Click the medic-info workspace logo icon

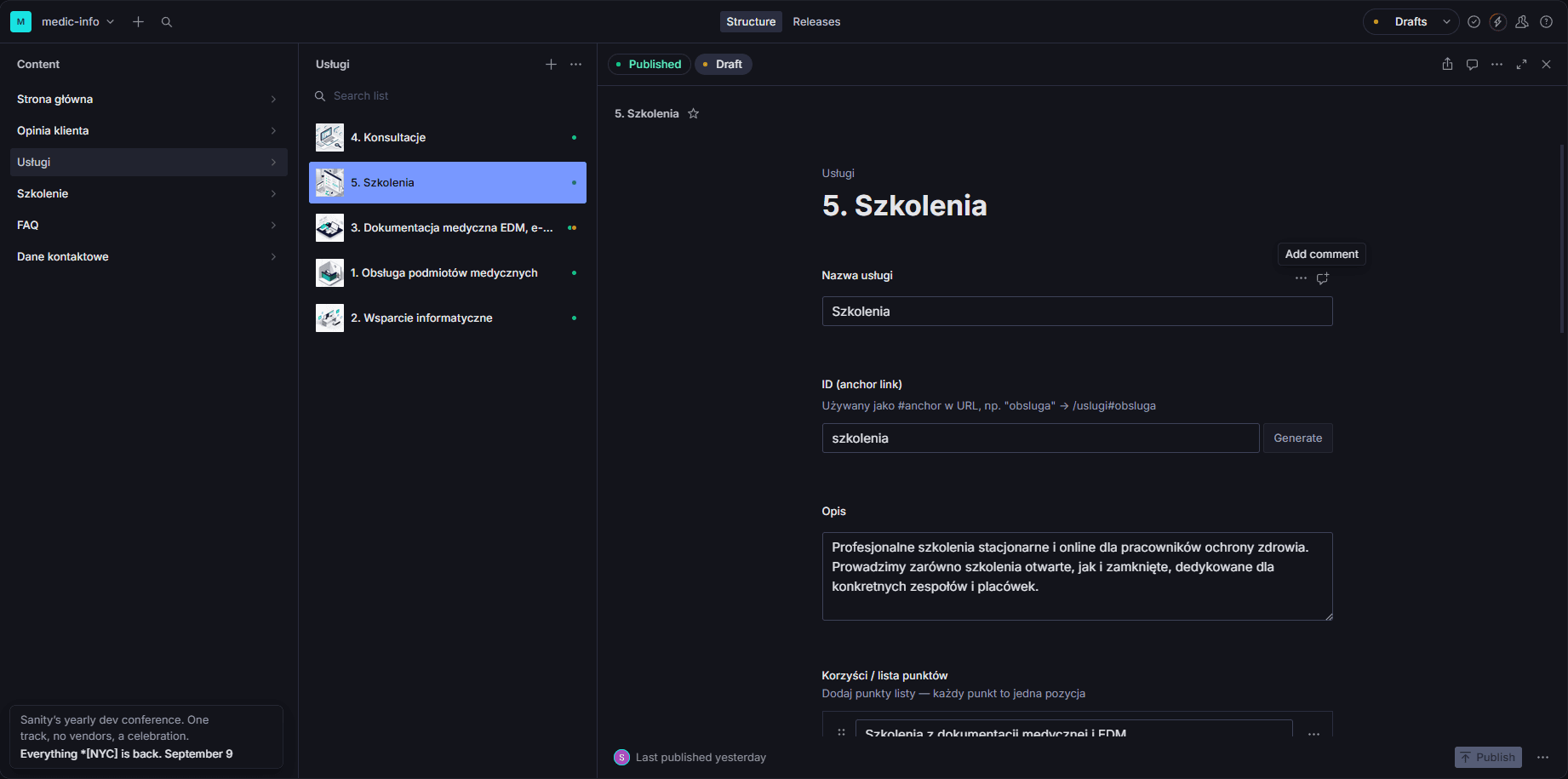(20, 21)
